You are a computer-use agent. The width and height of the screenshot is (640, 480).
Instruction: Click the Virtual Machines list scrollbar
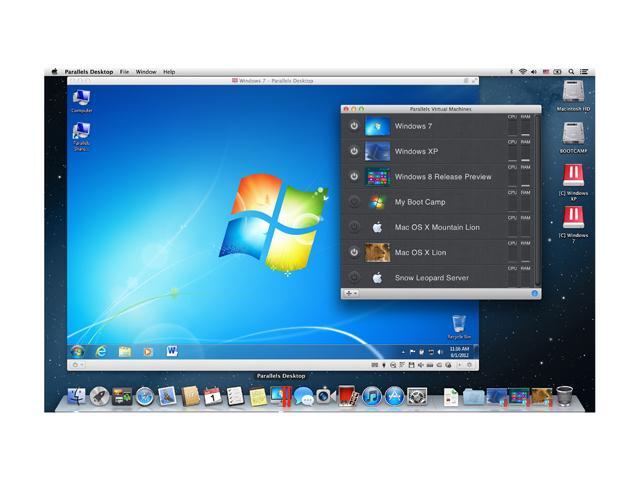537,200
